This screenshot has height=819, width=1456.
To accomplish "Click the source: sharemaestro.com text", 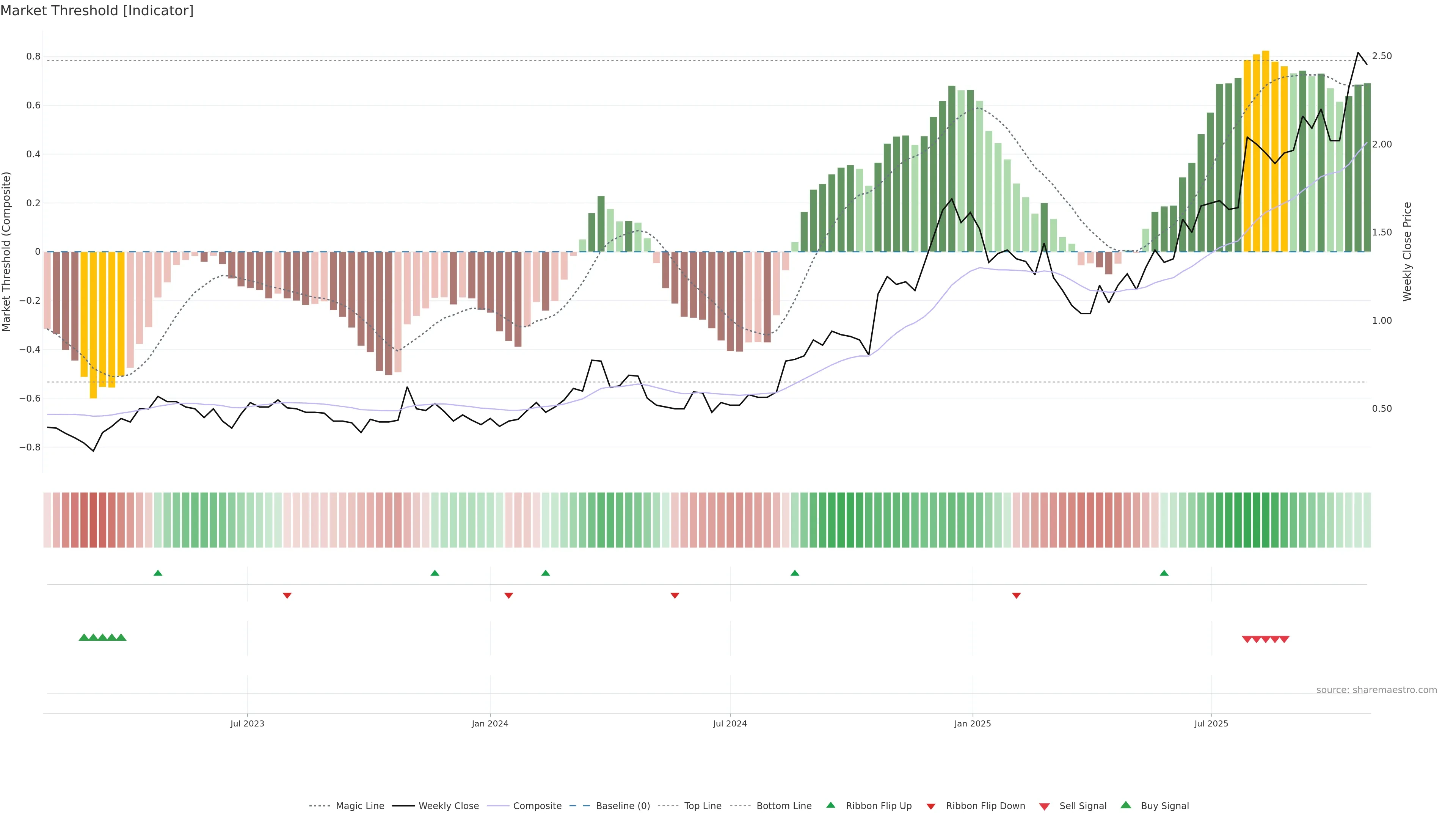I will (x=1376, y=690).
